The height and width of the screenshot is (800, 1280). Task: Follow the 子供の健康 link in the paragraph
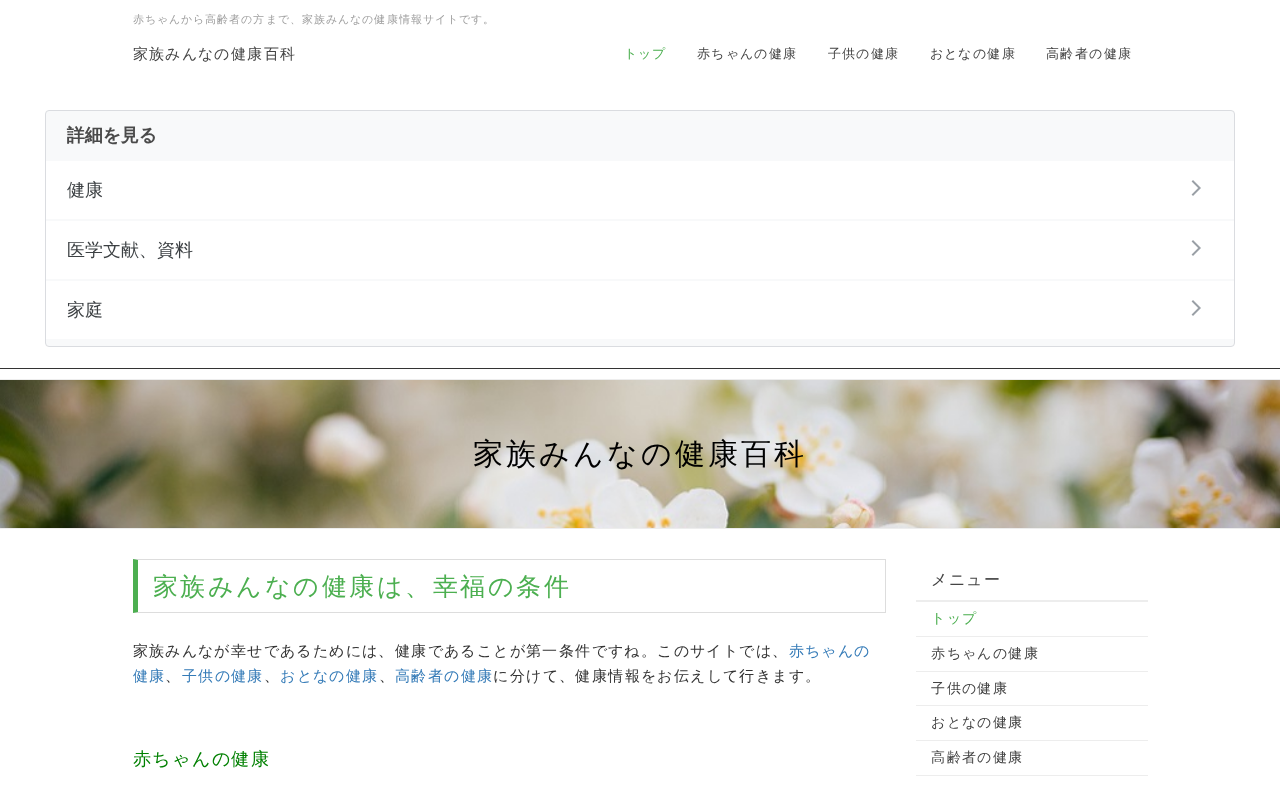pos(222,676)
